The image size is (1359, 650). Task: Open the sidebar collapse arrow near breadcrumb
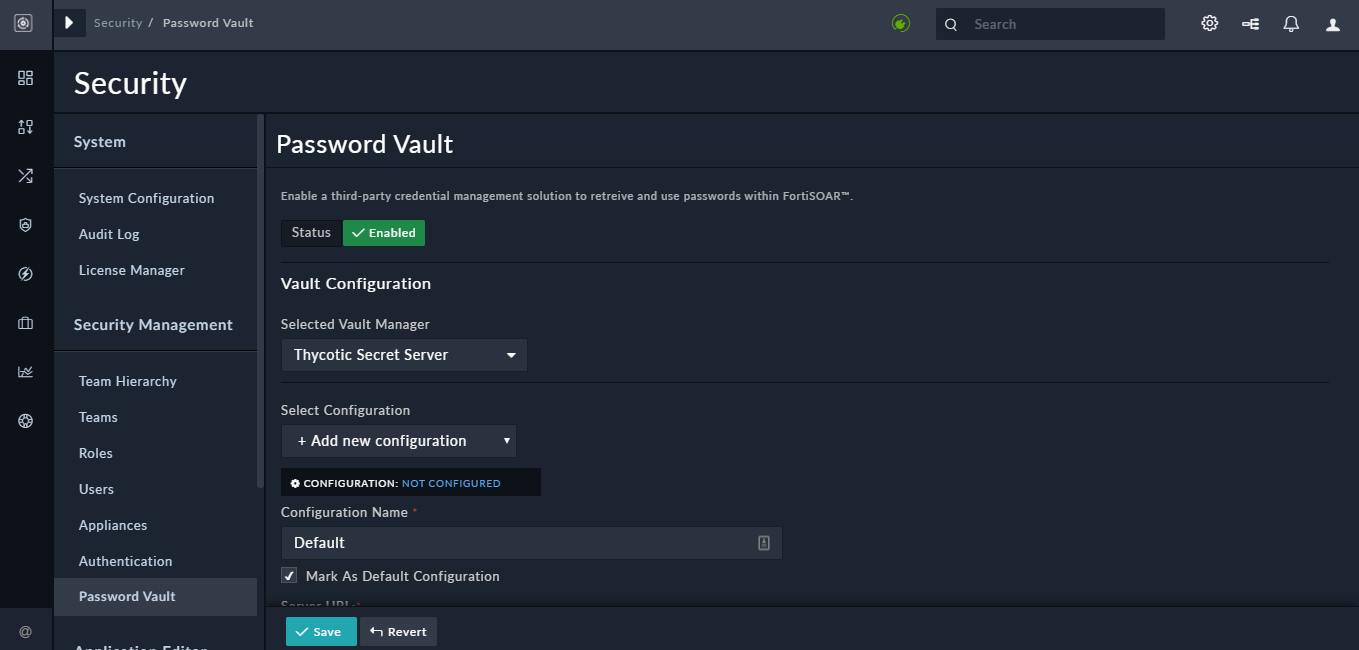point(68,22)
